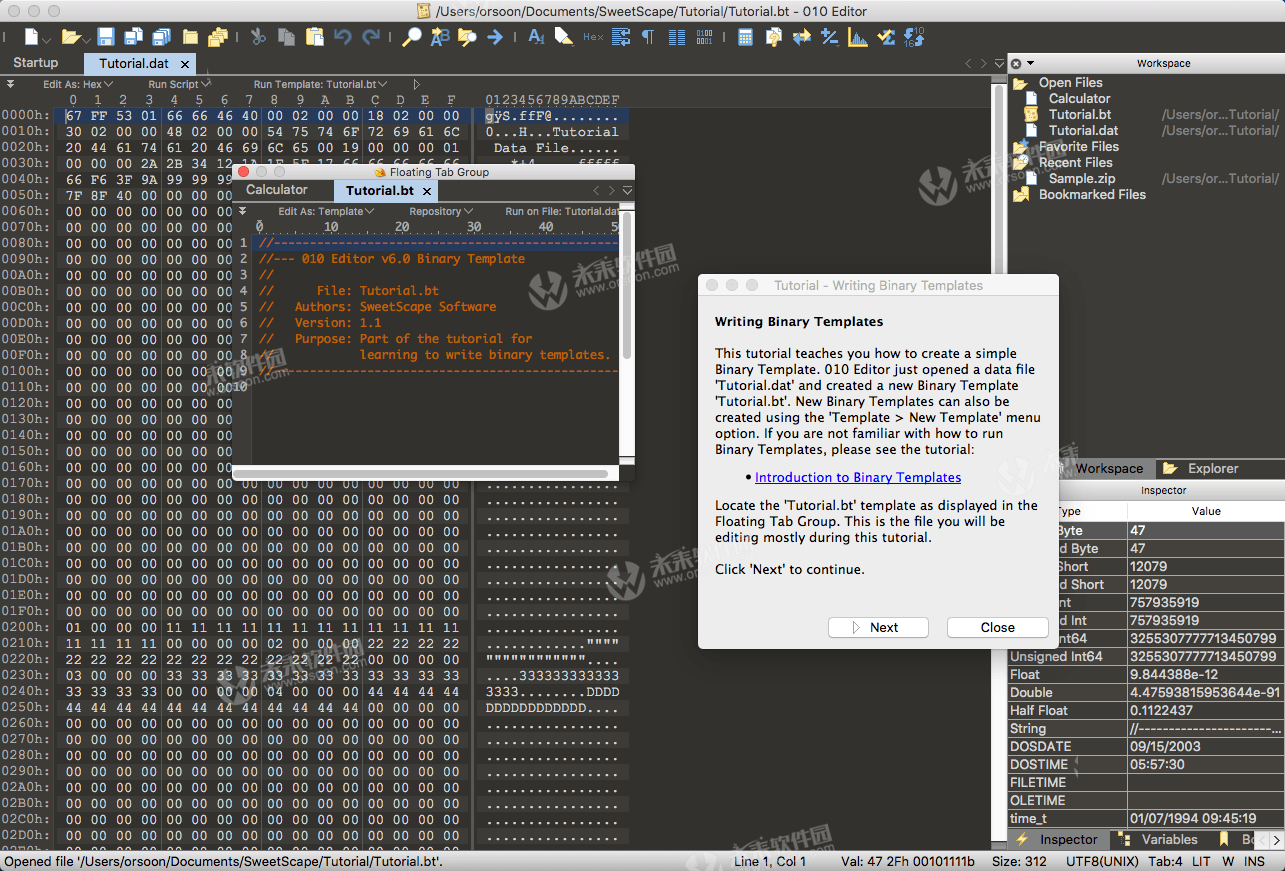This screenshot has height=871, width=1285.
Task: Click the Paste clipboard icon
Action: click(314, 37)
